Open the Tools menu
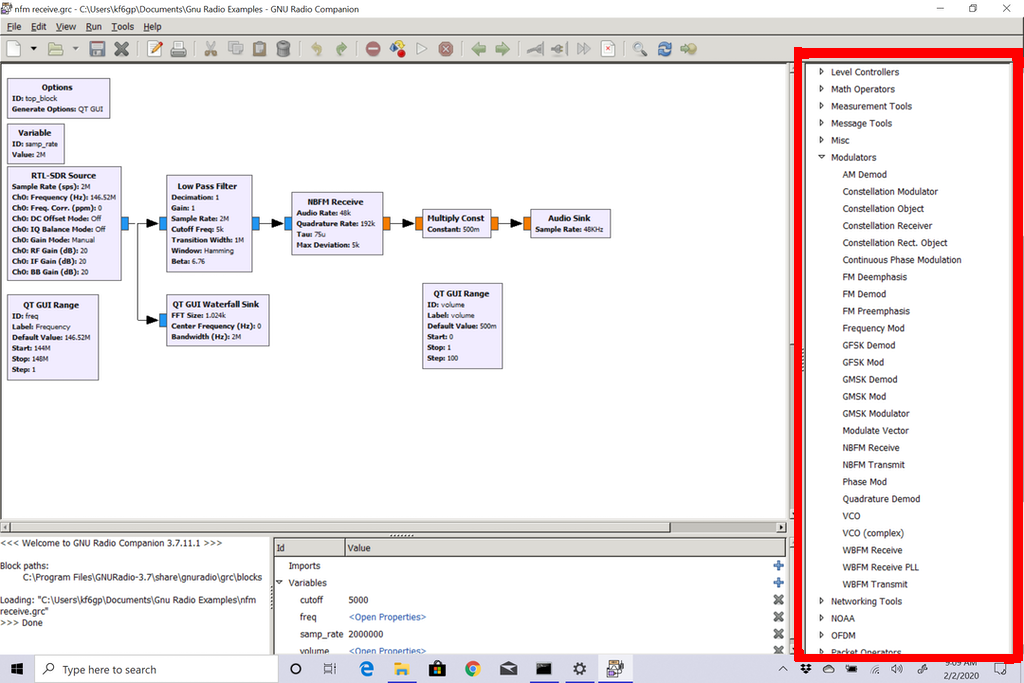 tap(122, 27)
